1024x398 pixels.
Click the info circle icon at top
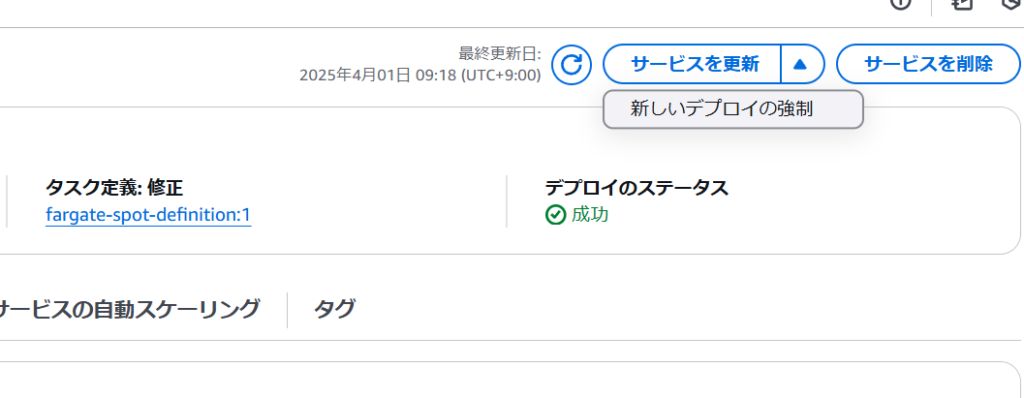[901, 3]
